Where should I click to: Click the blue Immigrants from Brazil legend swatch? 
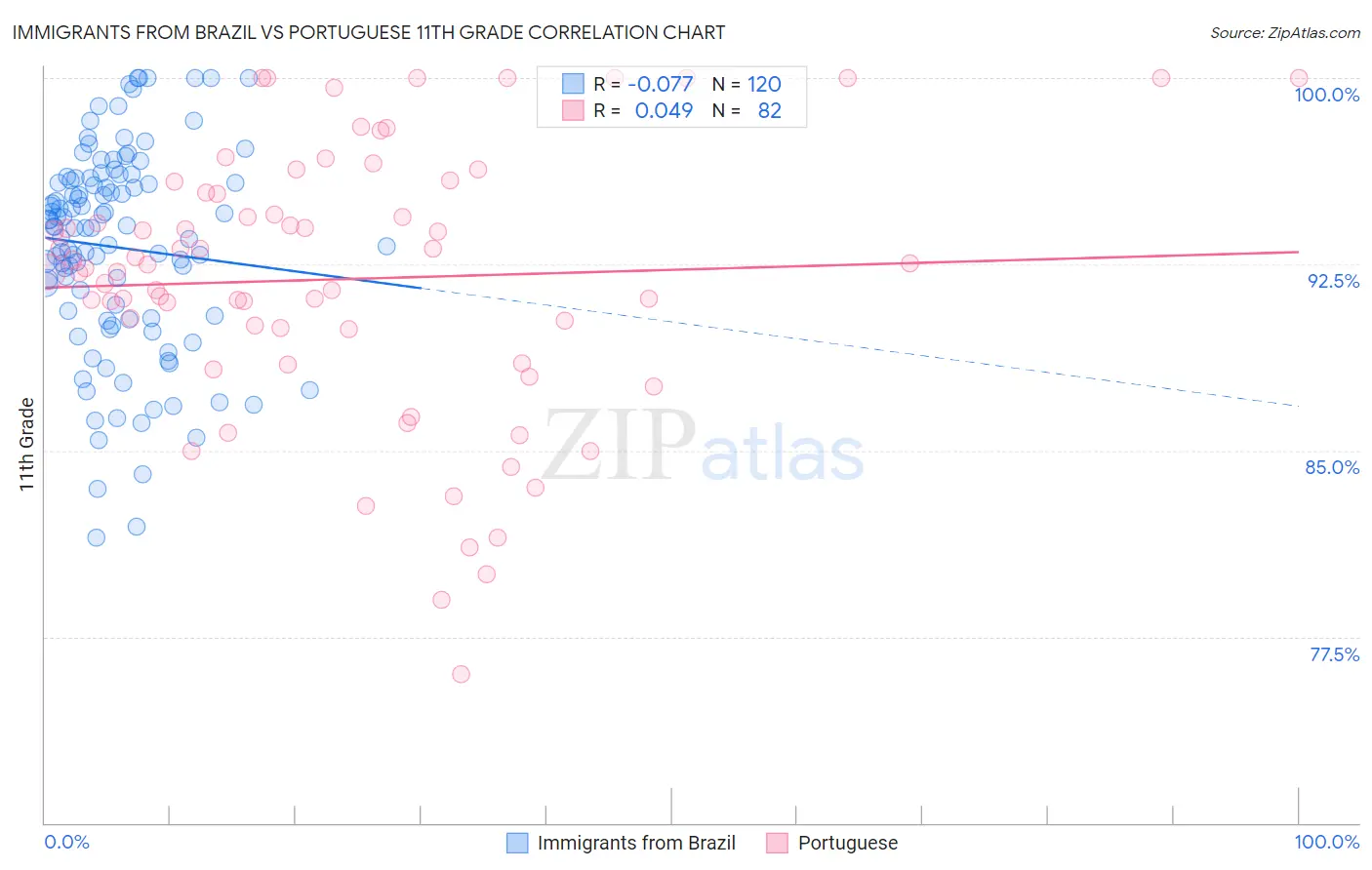[517, 843]
